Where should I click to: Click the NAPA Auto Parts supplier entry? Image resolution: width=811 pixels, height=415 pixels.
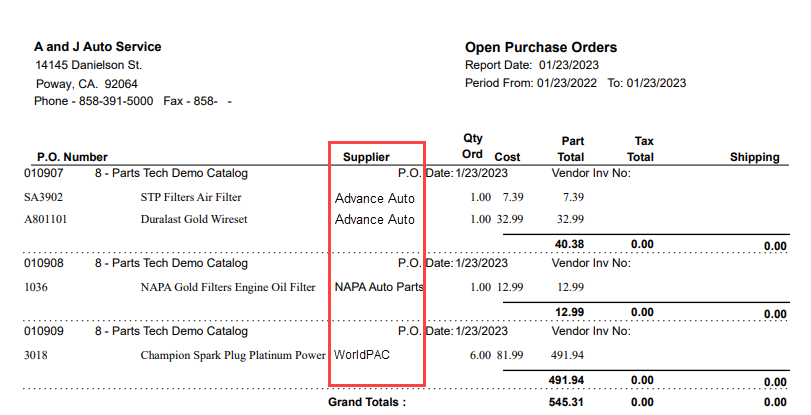coord(379,287)
